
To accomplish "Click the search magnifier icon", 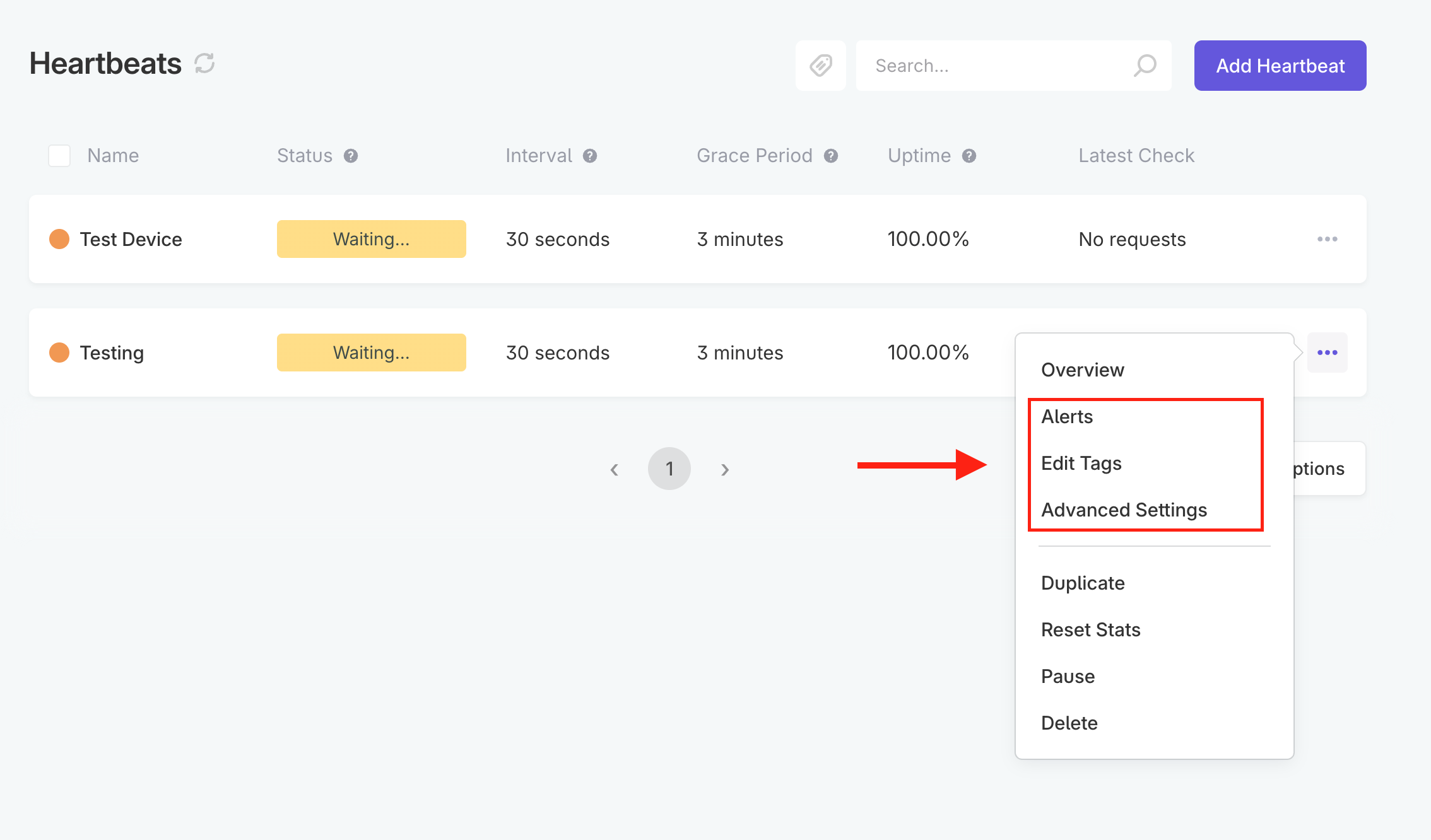I will 1145,66.
